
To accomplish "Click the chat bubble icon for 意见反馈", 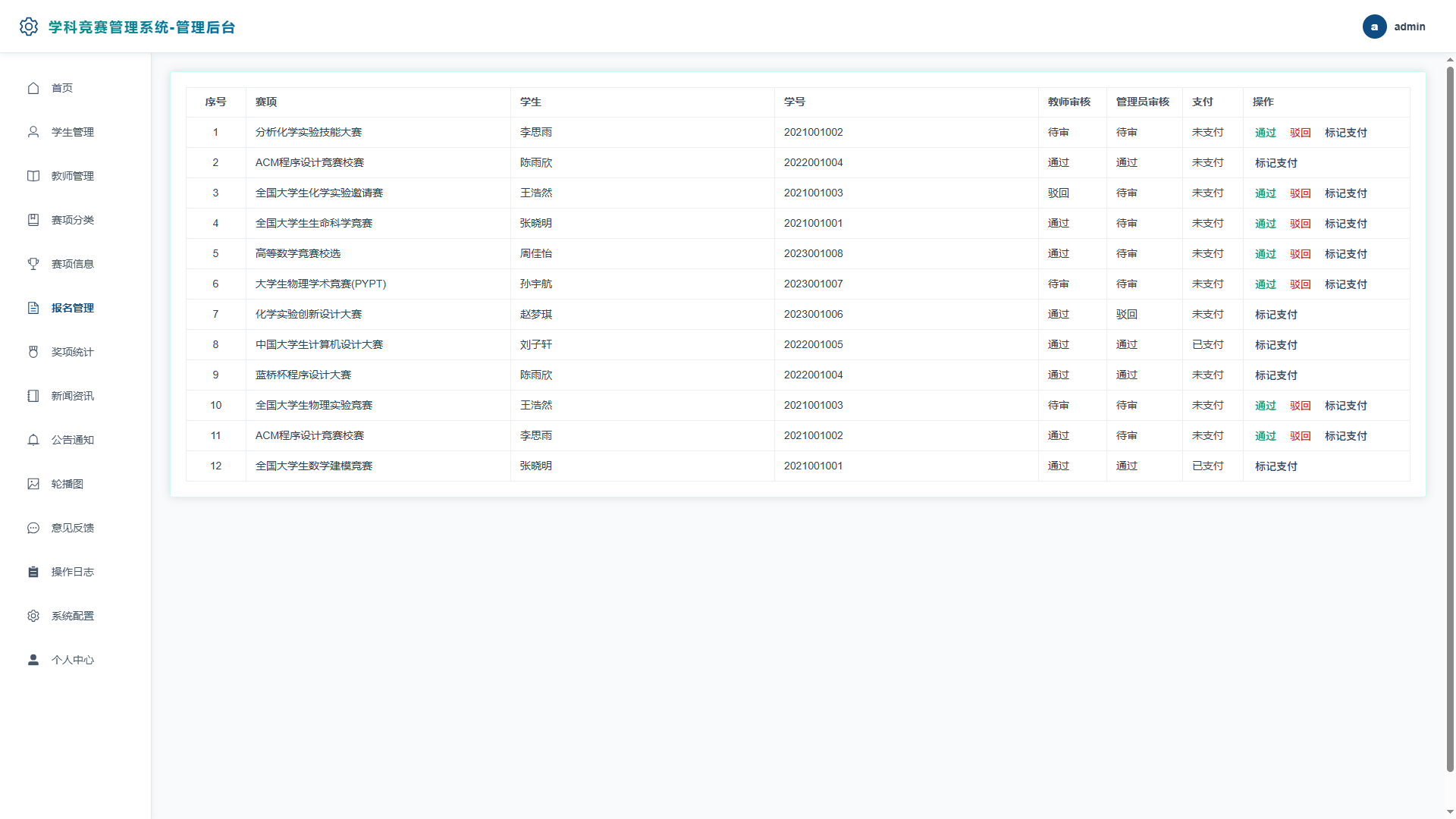I will point(33,528).
